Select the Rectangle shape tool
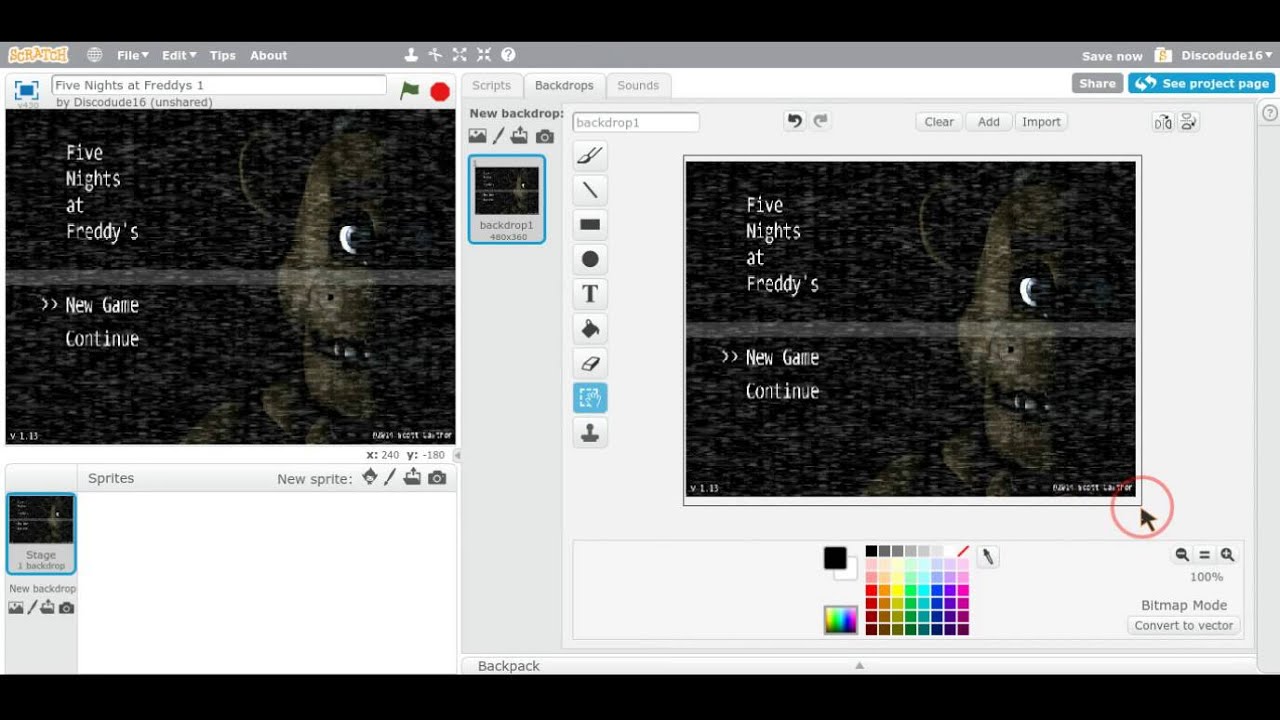 tap(590, 224)
